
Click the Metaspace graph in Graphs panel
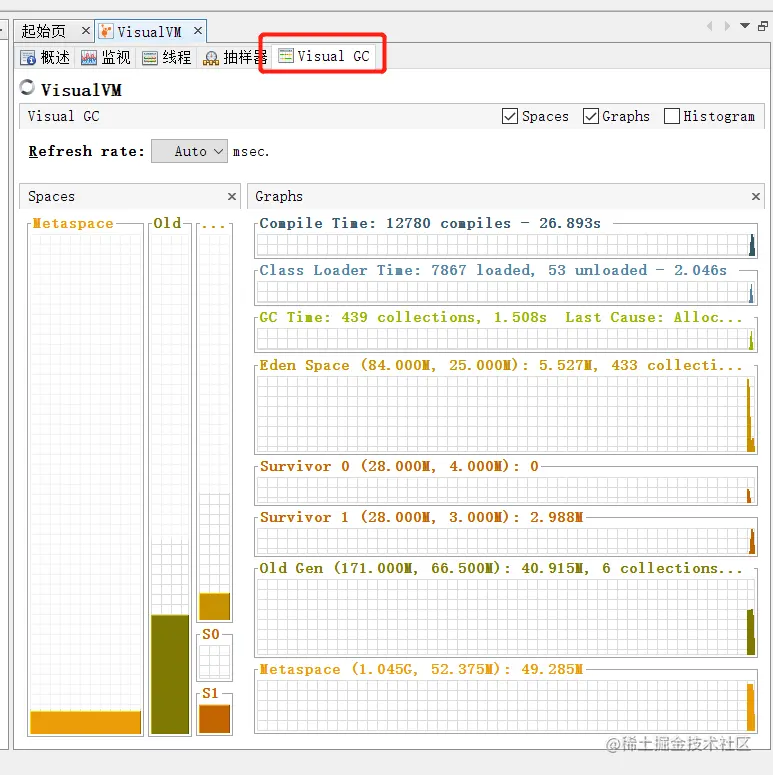(506, 706)
